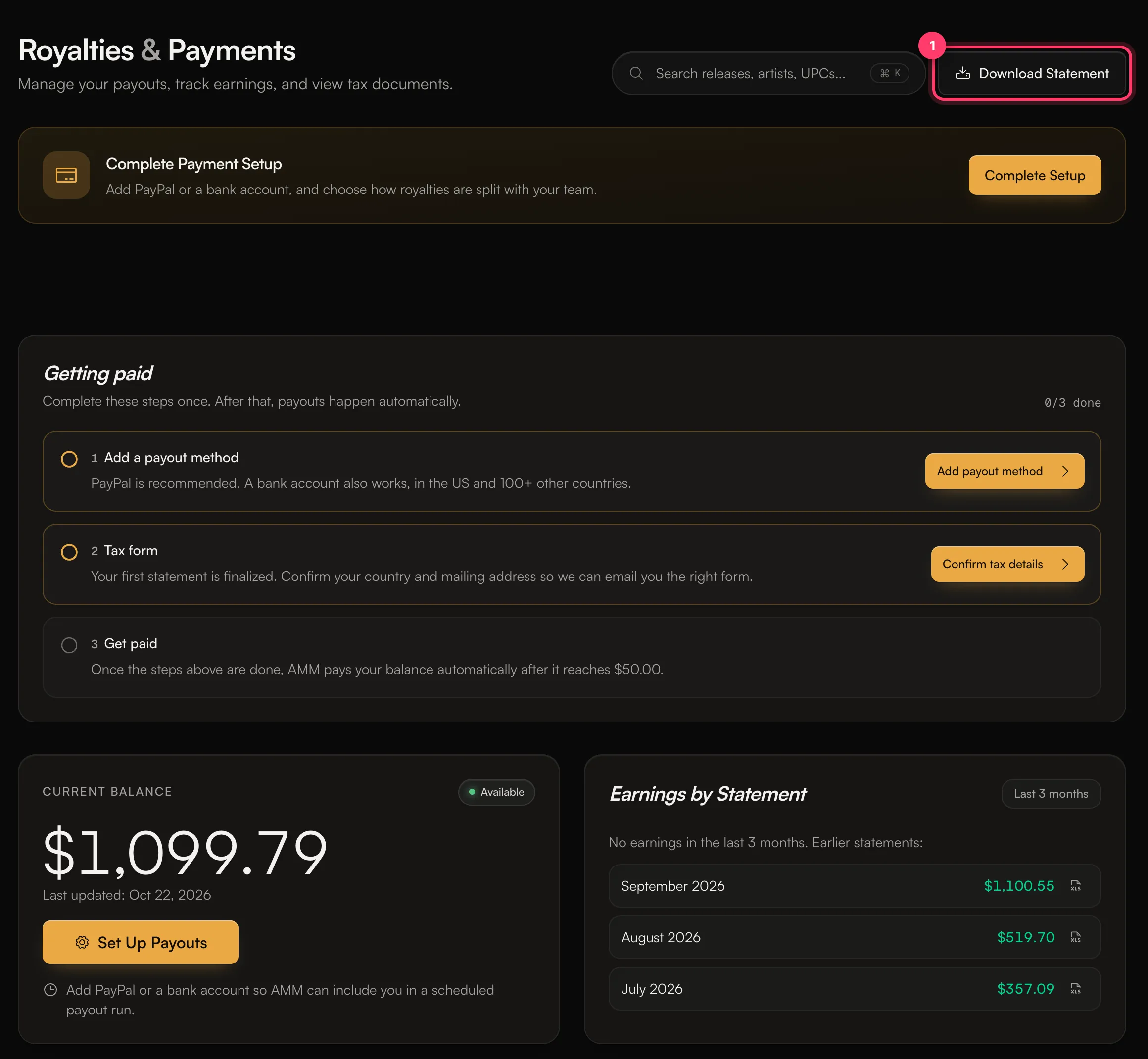Click Confirm tax details button
This screenshot has height=1059, width=1148.
[x=1007, y=564]
